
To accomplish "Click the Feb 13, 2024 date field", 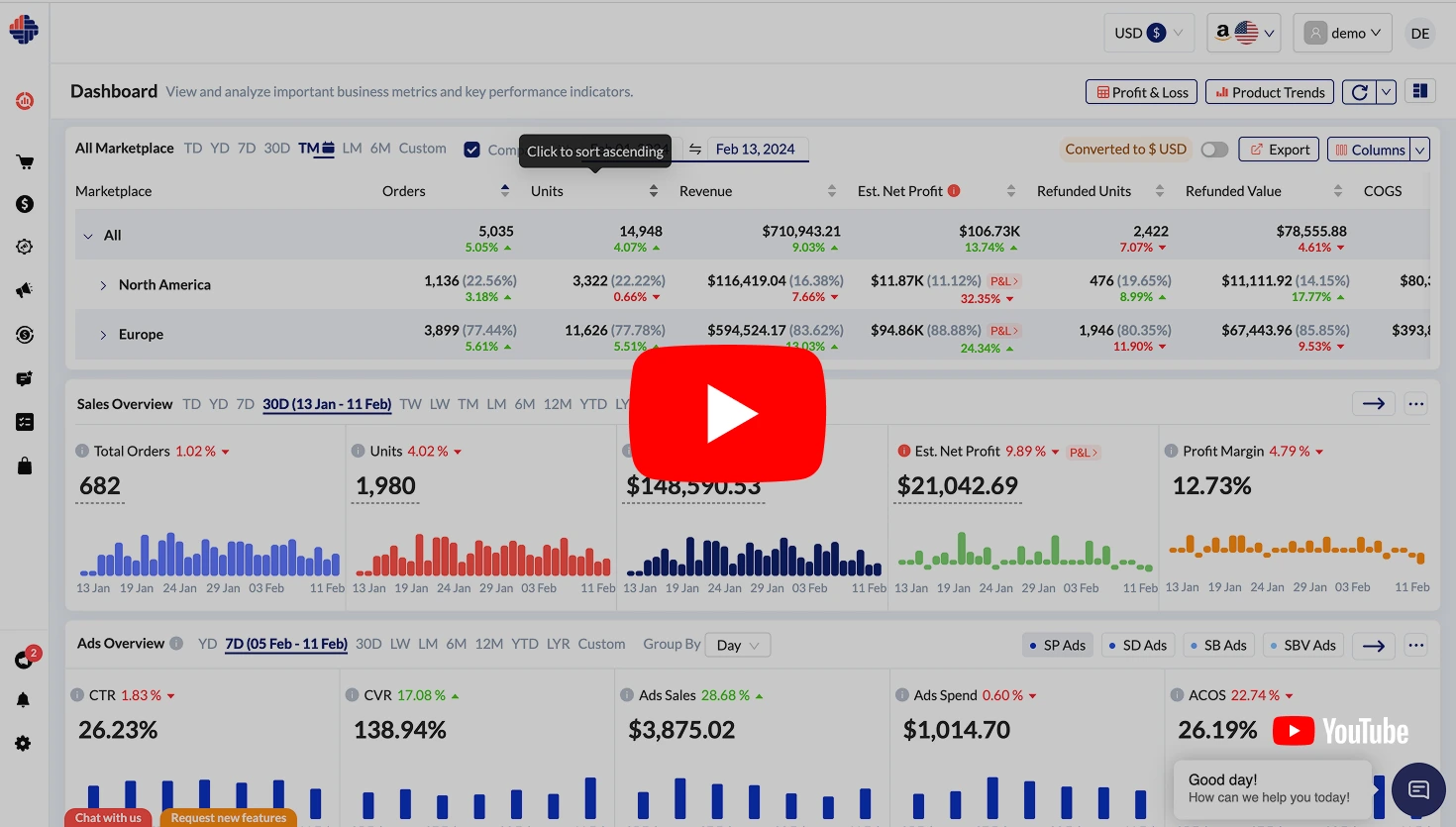I will pos(760,150).
